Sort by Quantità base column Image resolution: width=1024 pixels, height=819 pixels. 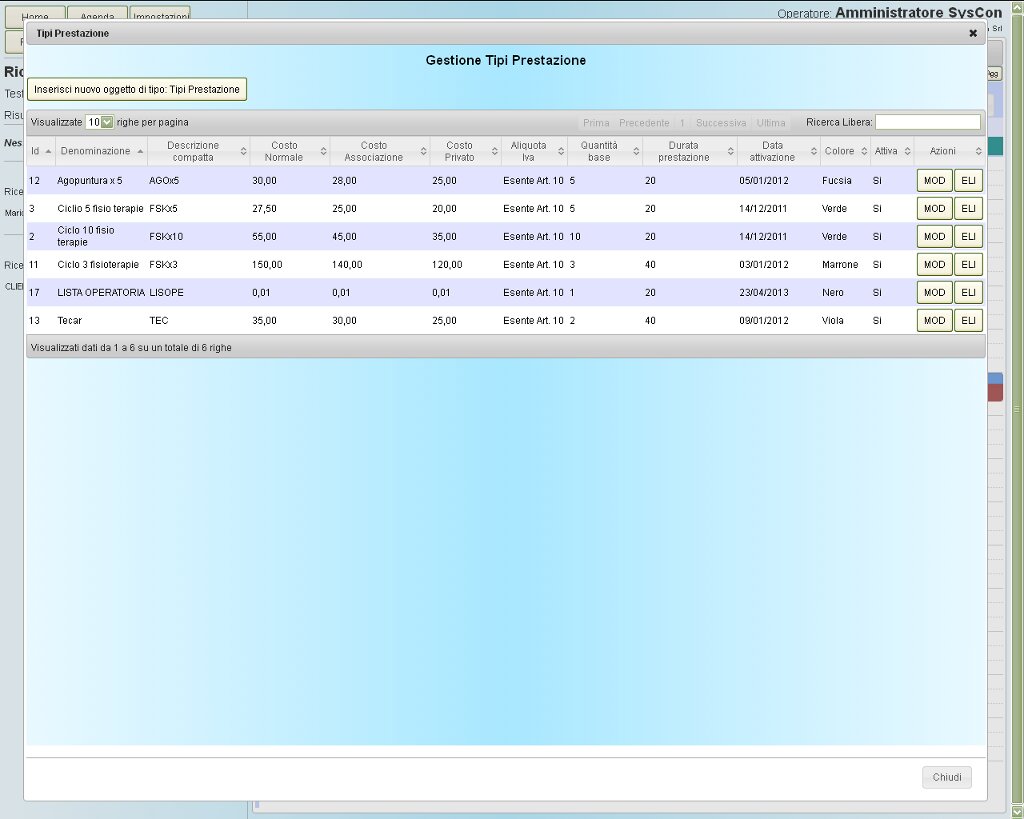pyautogui.click(x=605, y=151)
